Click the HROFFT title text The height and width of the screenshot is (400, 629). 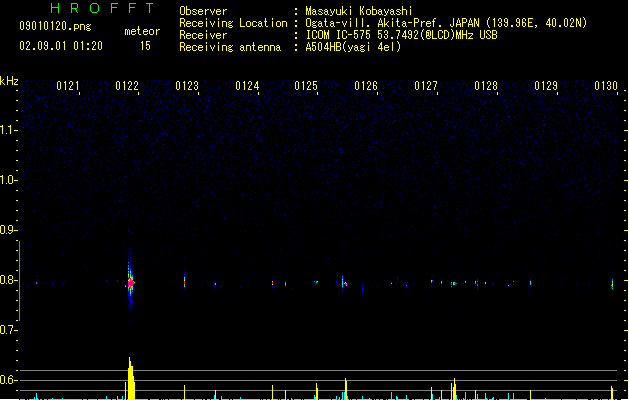click(x=102, y=8)
